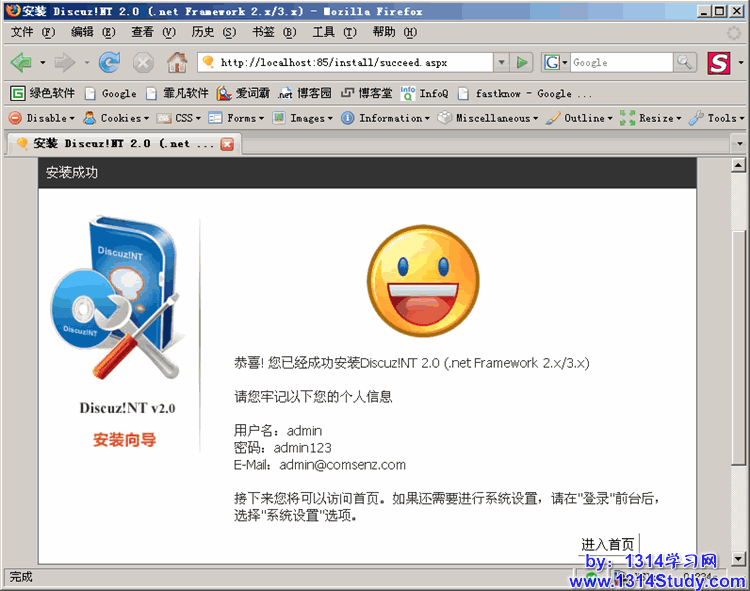The height and width of the screenshot is (591, 750).
Task: Click the search magnifier icon
Action: pos(685,62)
